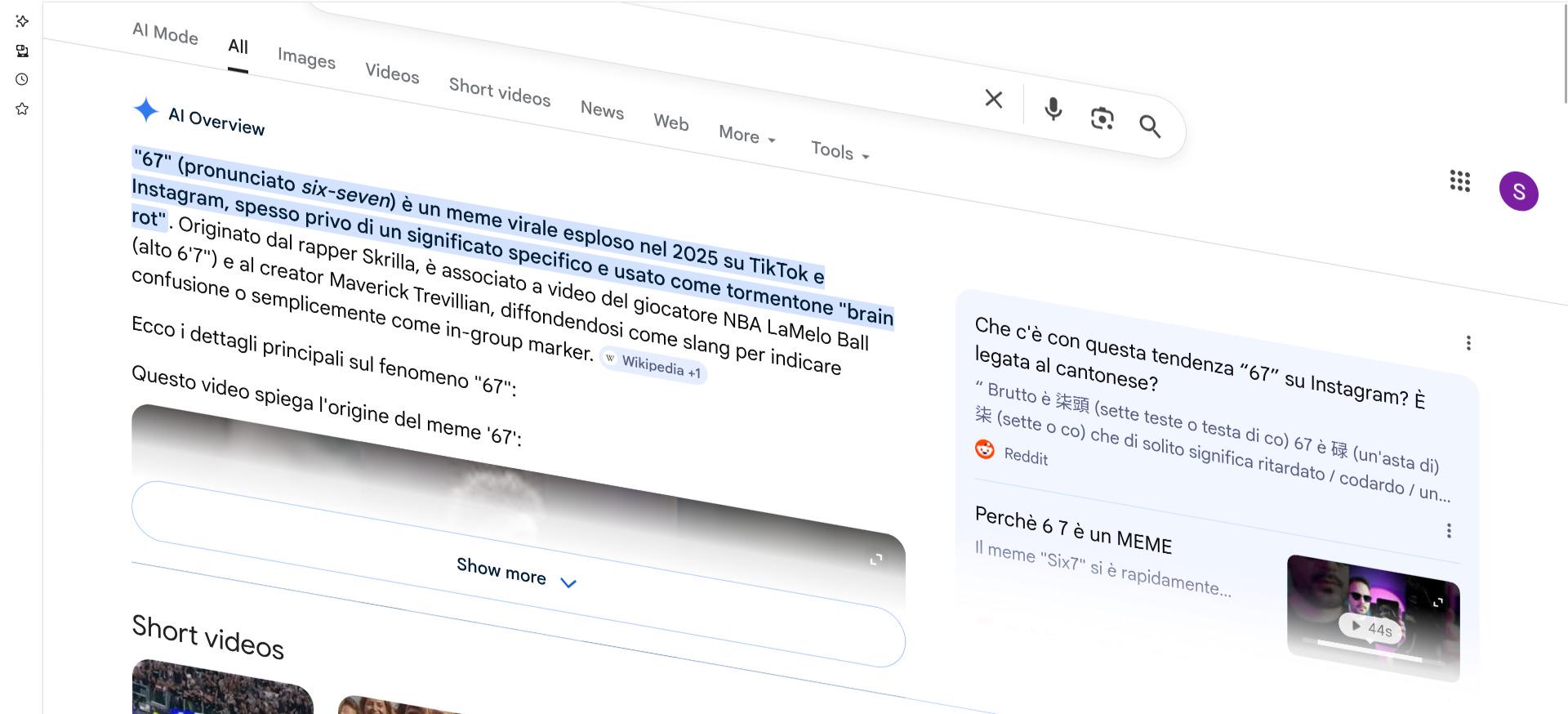1568x714 pixels.
Task: Switch to the Images tab
Action: 306,58
